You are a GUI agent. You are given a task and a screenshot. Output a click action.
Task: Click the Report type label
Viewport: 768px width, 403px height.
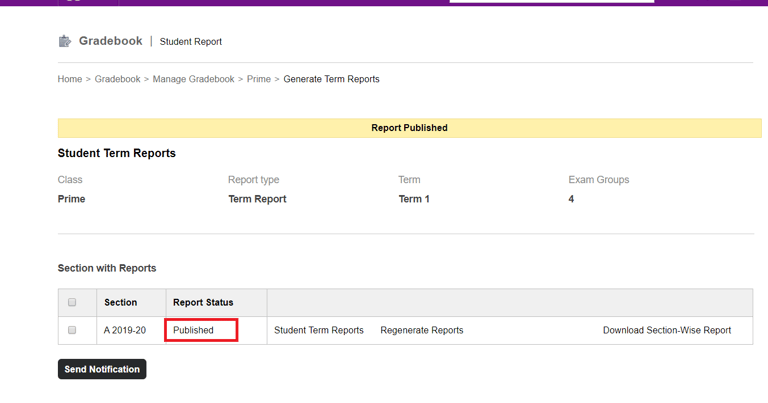253,180
